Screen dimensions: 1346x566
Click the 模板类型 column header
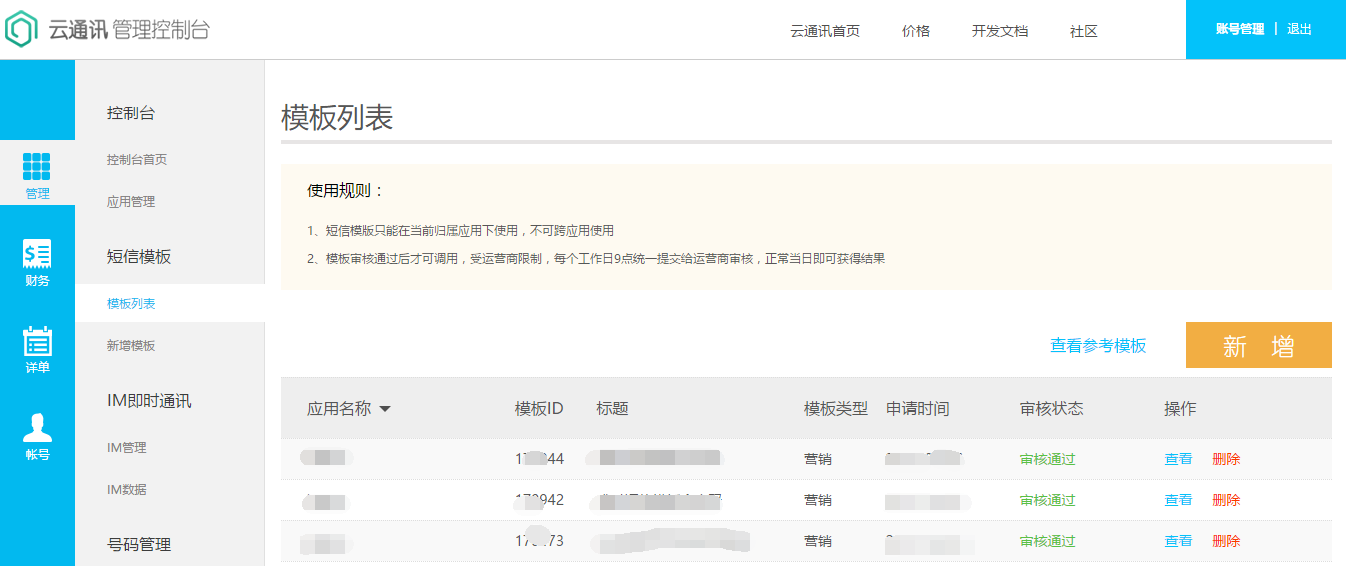point(836,408)
